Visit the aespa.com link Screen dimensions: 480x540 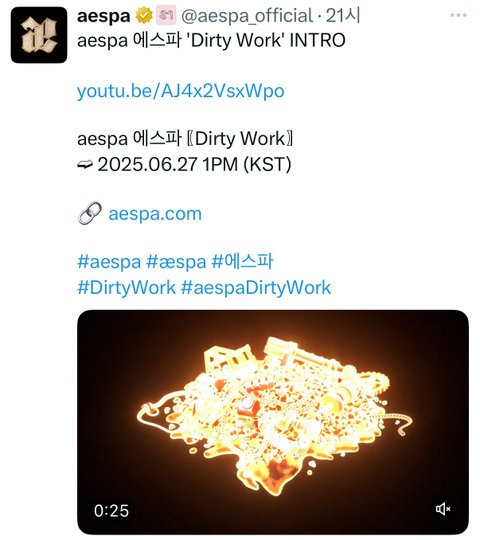coord(155,214)
